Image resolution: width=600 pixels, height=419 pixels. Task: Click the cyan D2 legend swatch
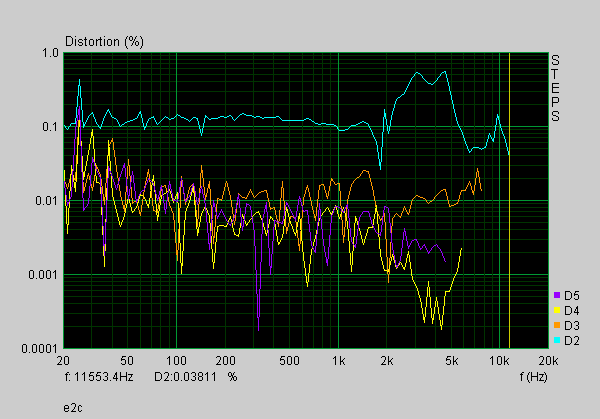(x=557, y=340)
